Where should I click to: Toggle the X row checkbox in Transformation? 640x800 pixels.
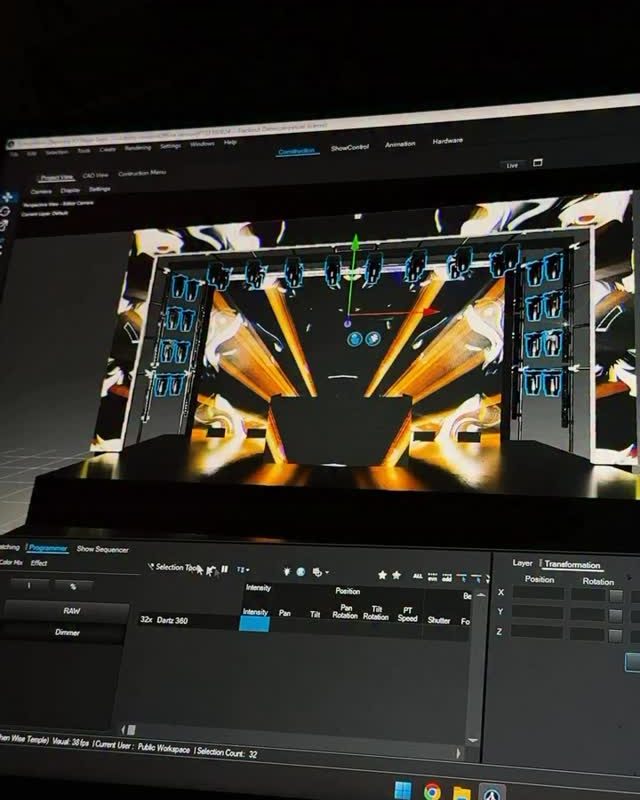(616, 595)
